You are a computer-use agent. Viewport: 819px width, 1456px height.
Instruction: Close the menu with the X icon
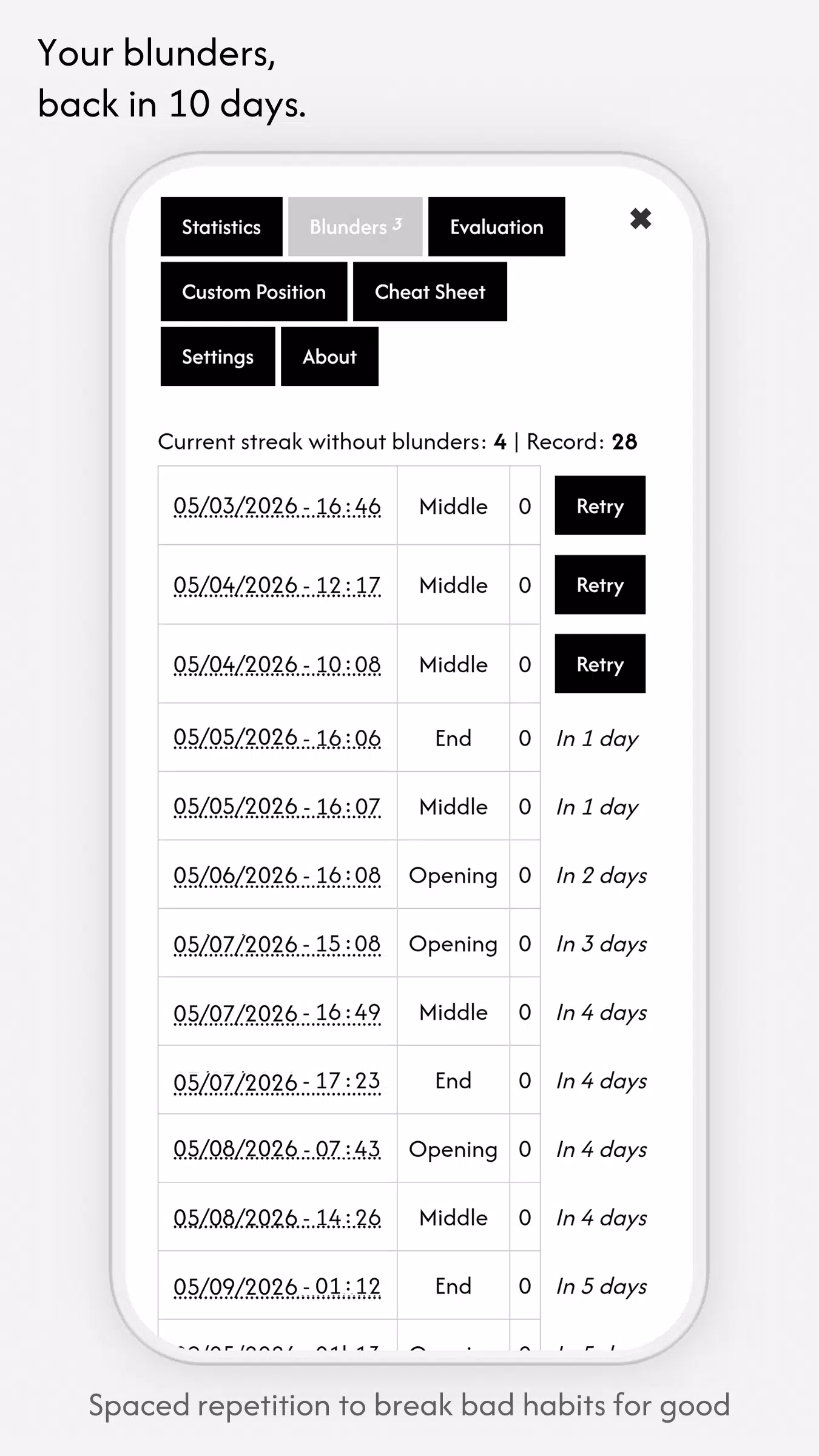(x=641, y=218)
